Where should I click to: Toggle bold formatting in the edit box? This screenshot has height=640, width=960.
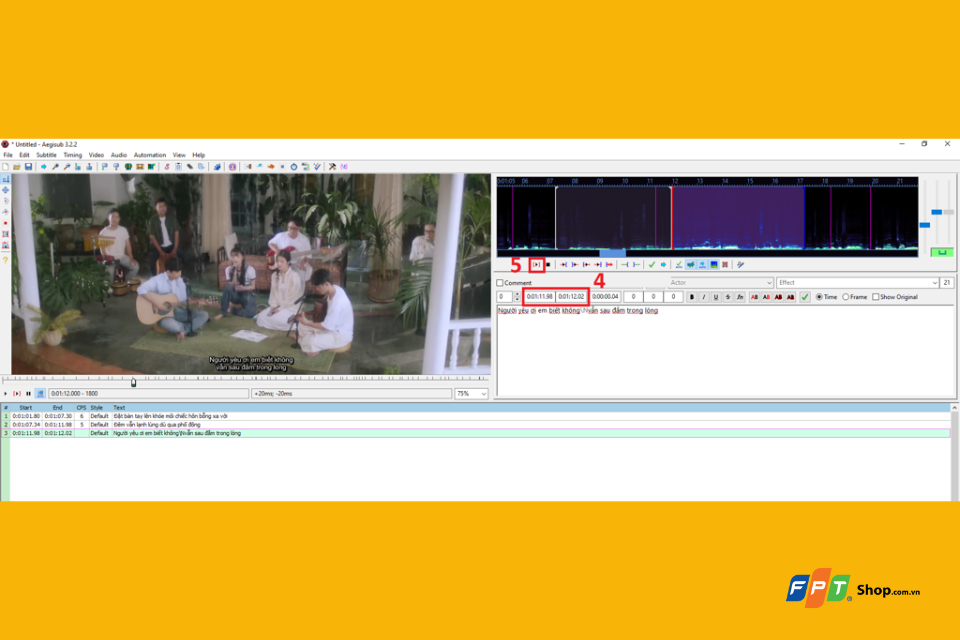coord(692,297)
